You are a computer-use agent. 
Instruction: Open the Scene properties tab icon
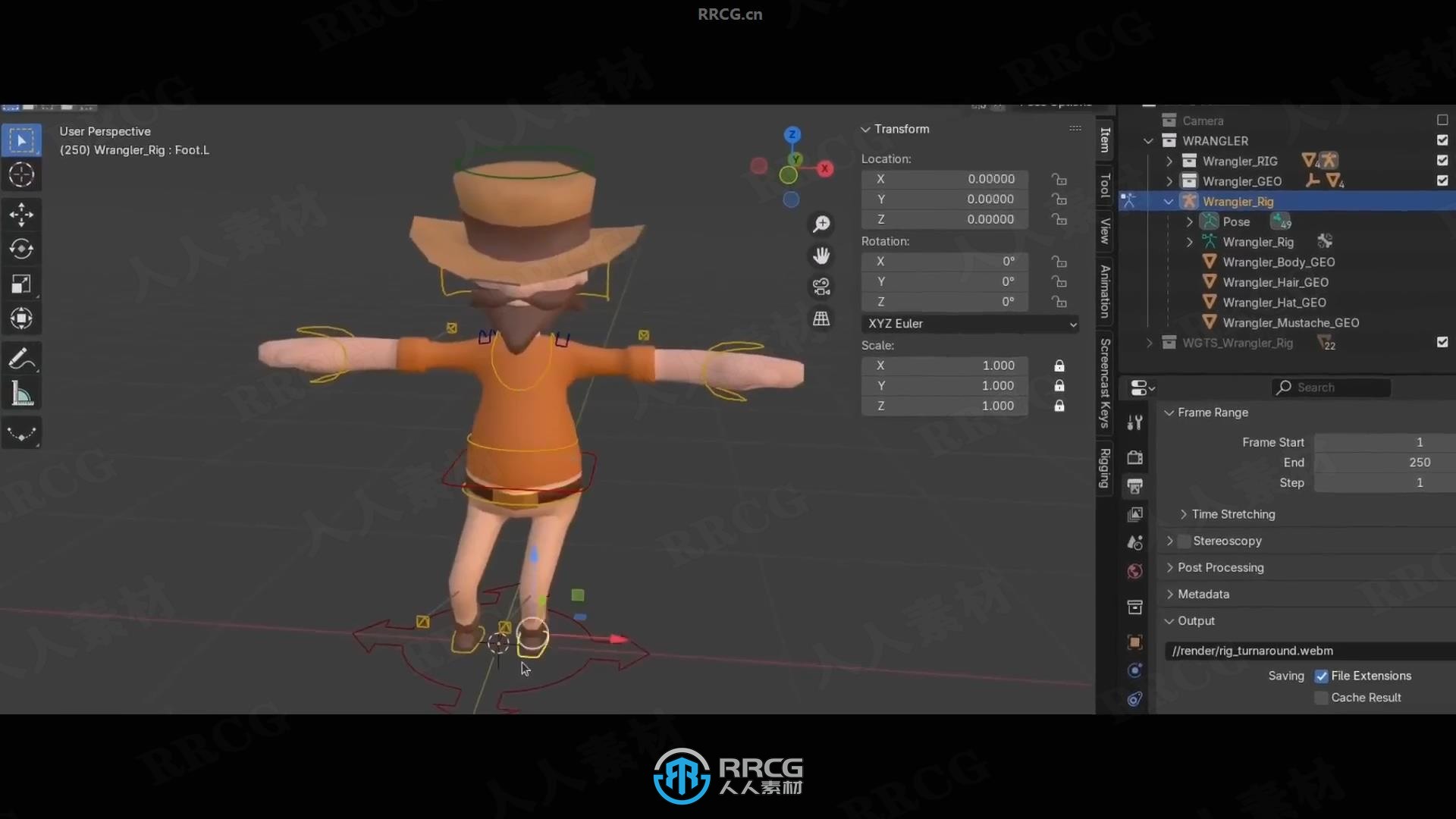click(1135, 543)
